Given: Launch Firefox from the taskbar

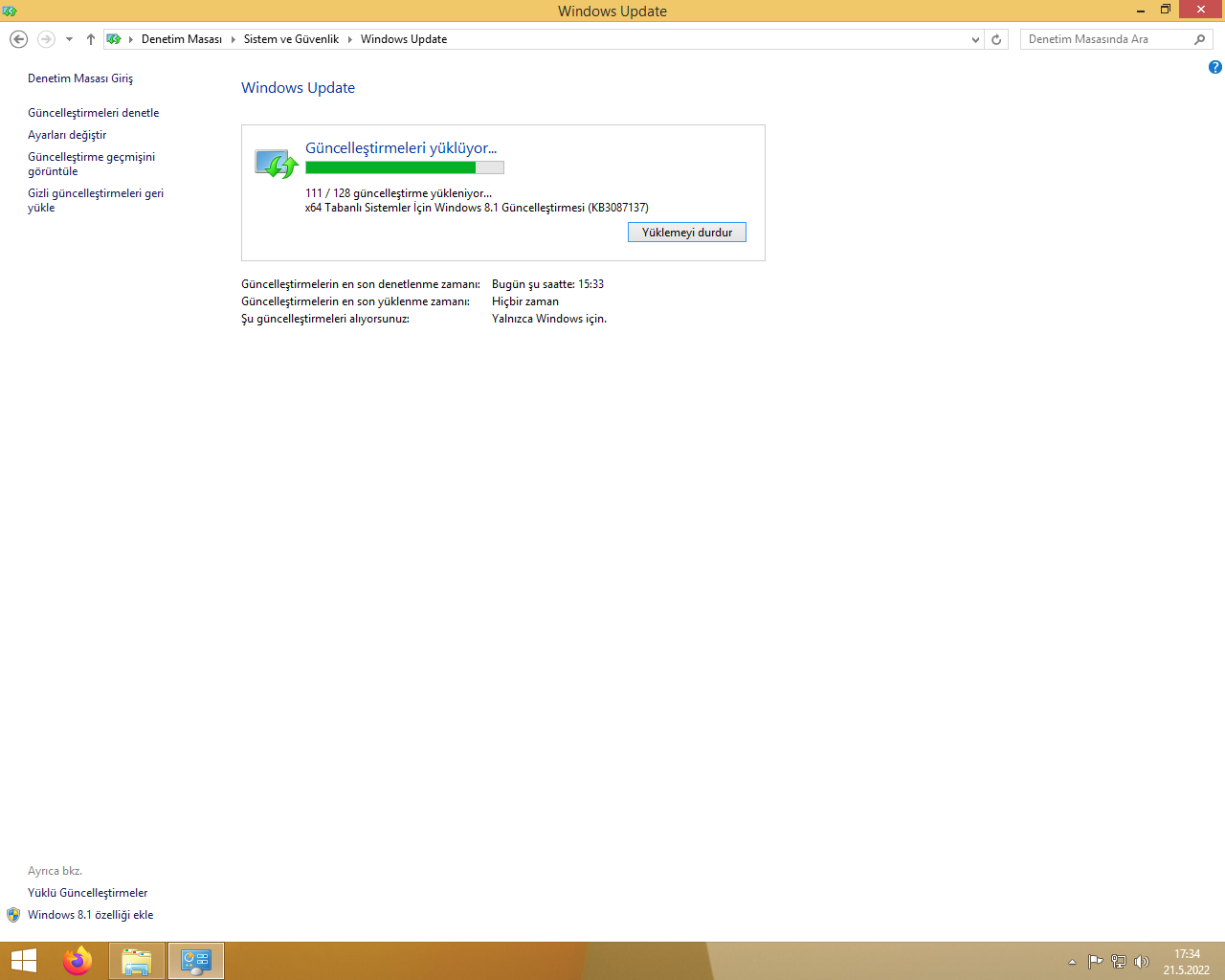Looking at the screenshot, I should tap(78, 961).
